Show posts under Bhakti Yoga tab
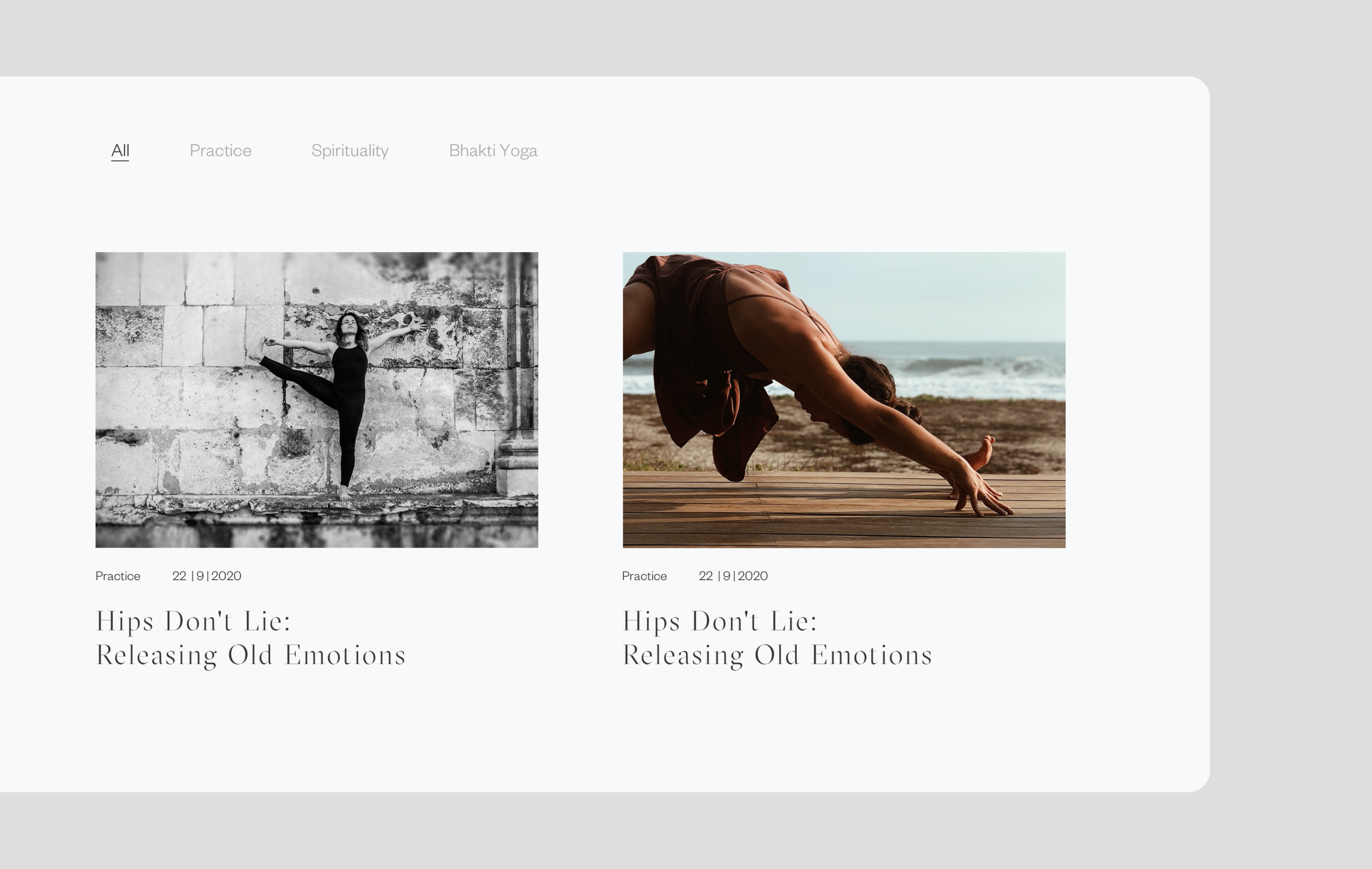The height and width of the screenshot is (869, 1372). [493, 151]
